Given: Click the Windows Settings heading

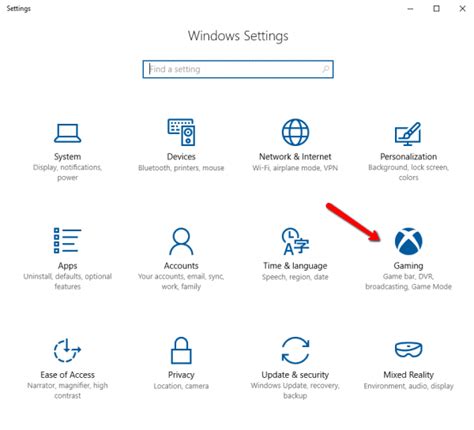Looking at the screenshot, I should tap(238, 36).
